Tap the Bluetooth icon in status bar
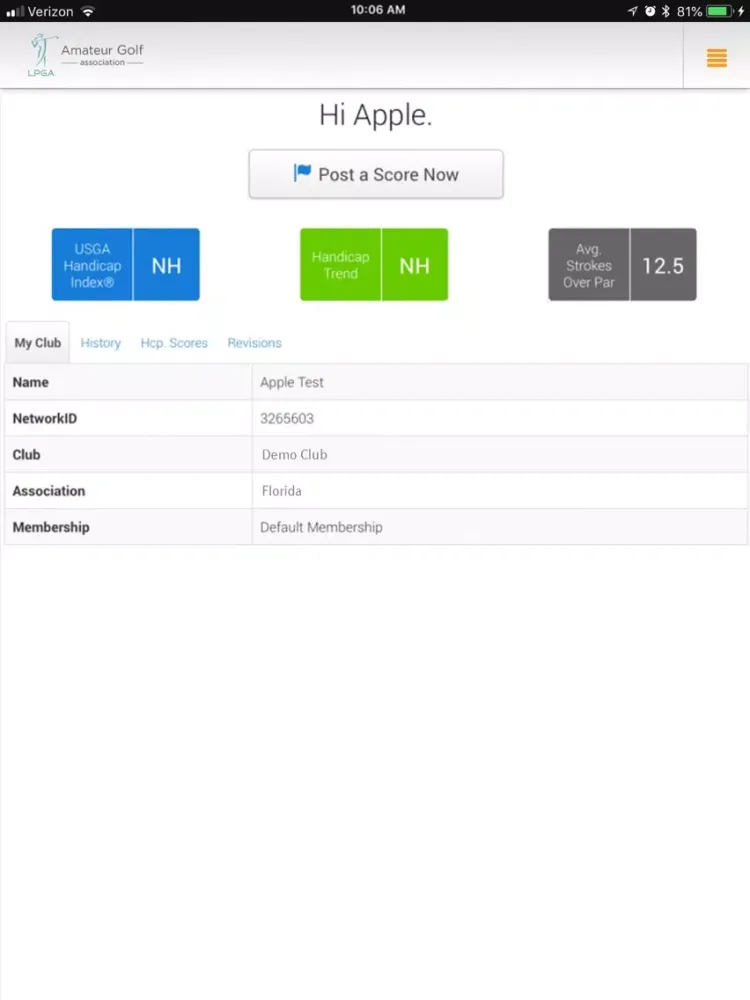This screenshot has width=750, height=1000. 666,11
